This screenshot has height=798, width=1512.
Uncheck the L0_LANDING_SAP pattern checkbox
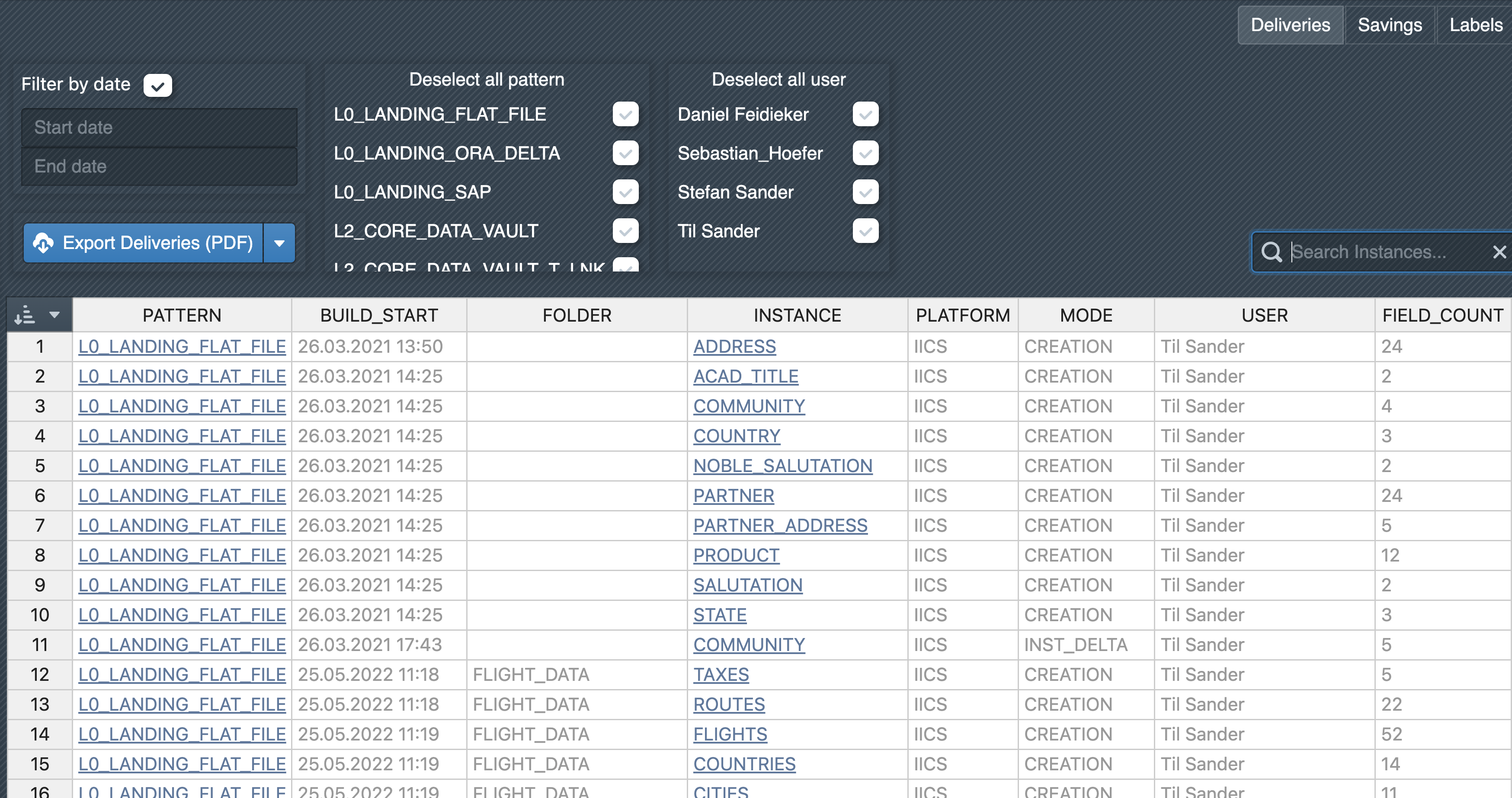tap(625, 192)
